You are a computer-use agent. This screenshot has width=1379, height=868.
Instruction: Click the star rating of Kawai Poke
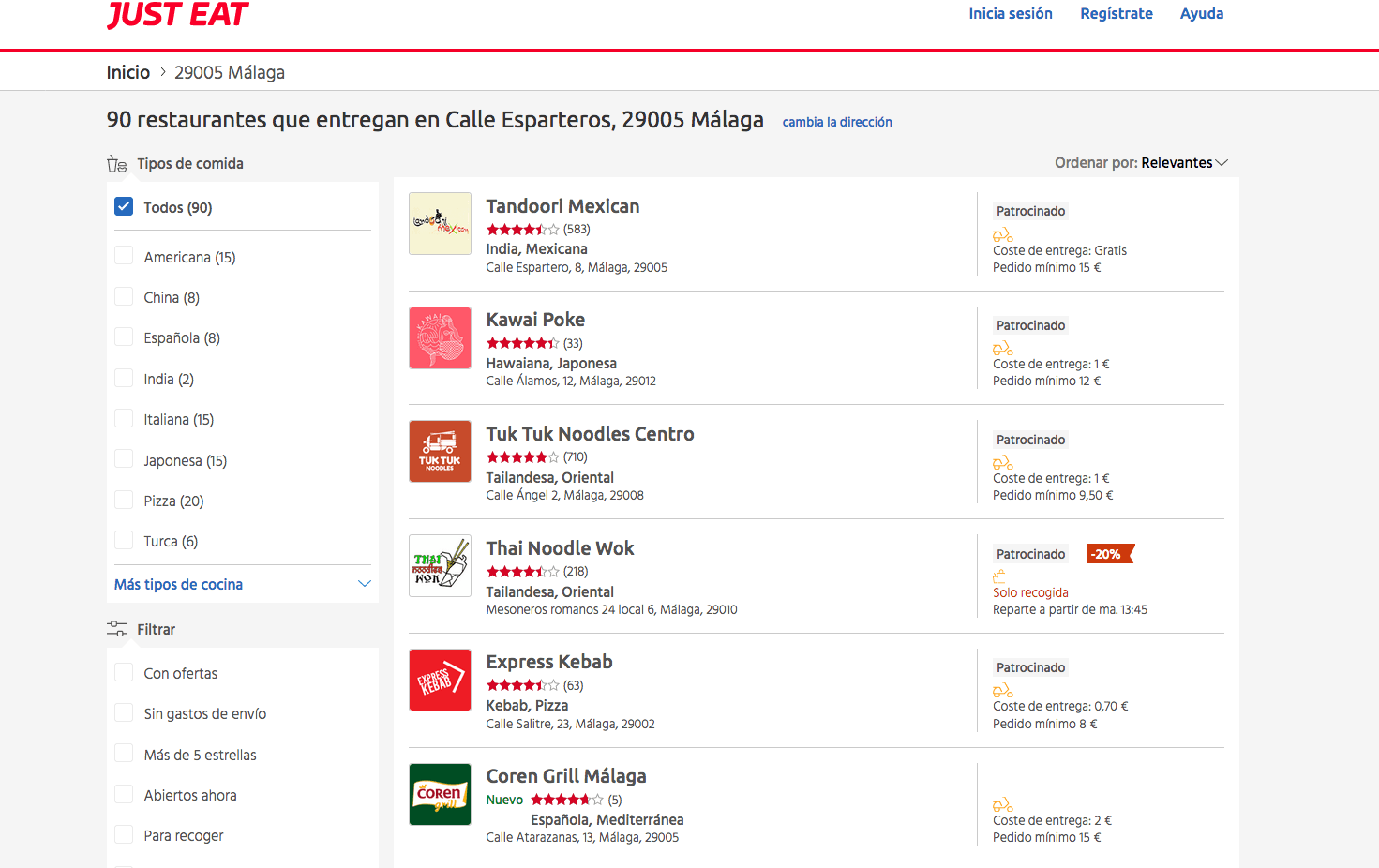(x=522, y=343)
